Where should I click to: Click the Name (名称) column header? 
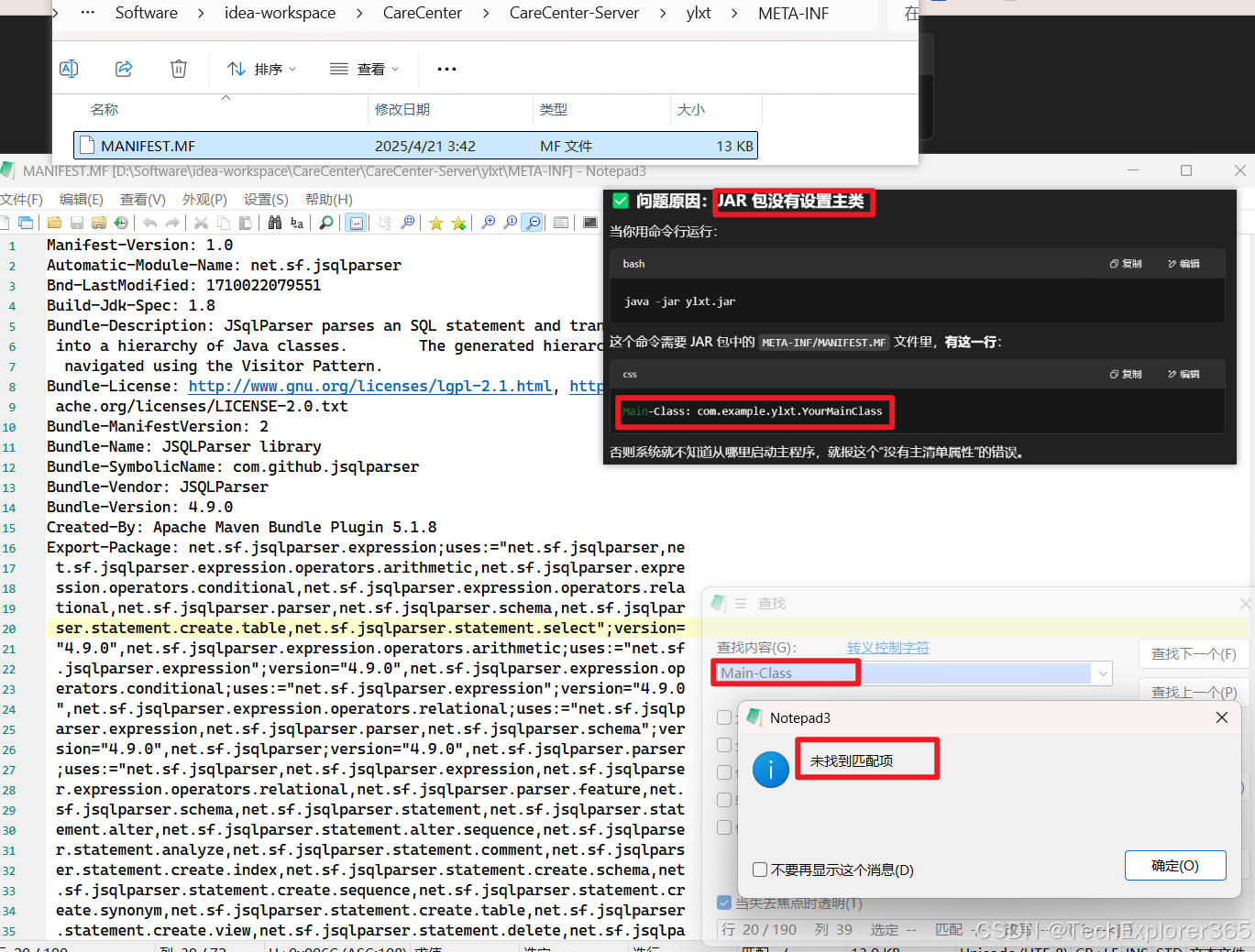(105, 109)
